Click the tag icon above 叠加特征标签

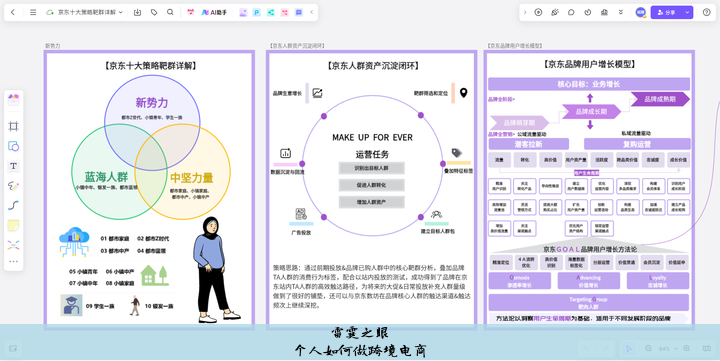pos(456,153)
